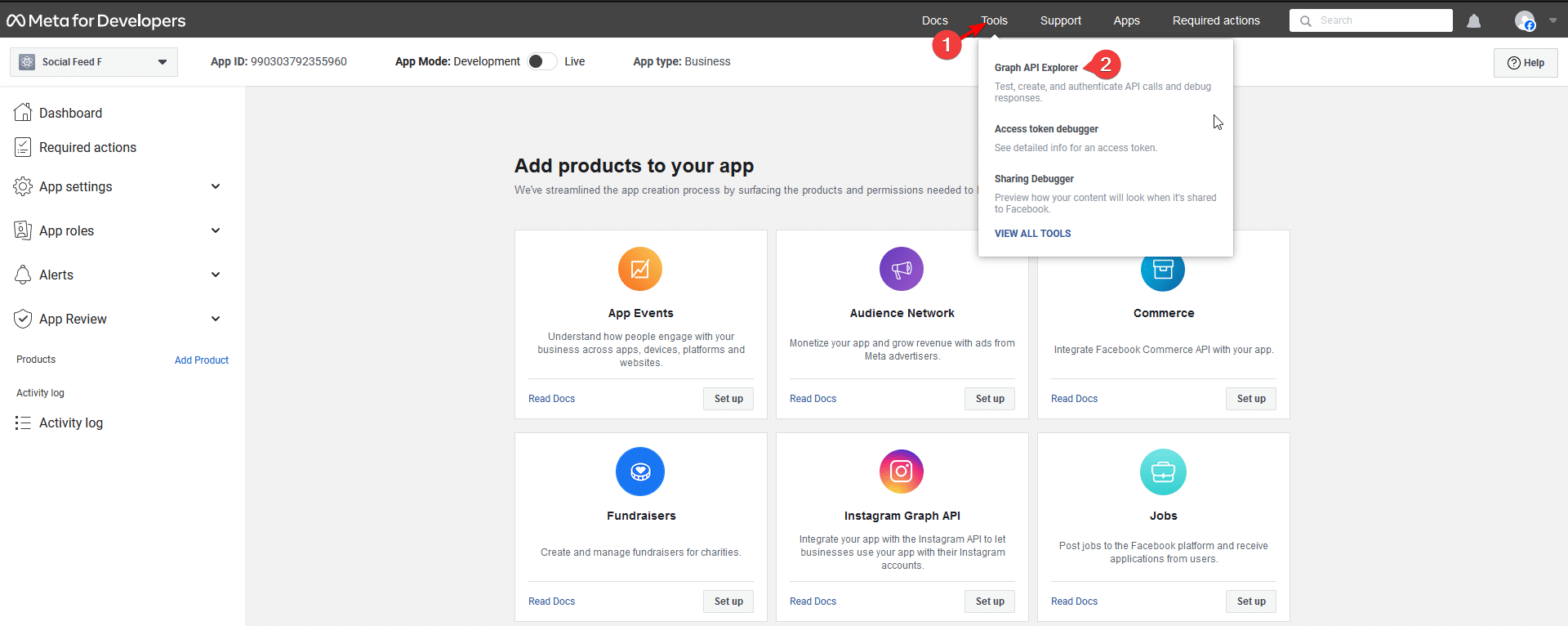Click the Jobs briefcase icon
Viewport: 1568px width, 626px height.
click(1163, 472)
